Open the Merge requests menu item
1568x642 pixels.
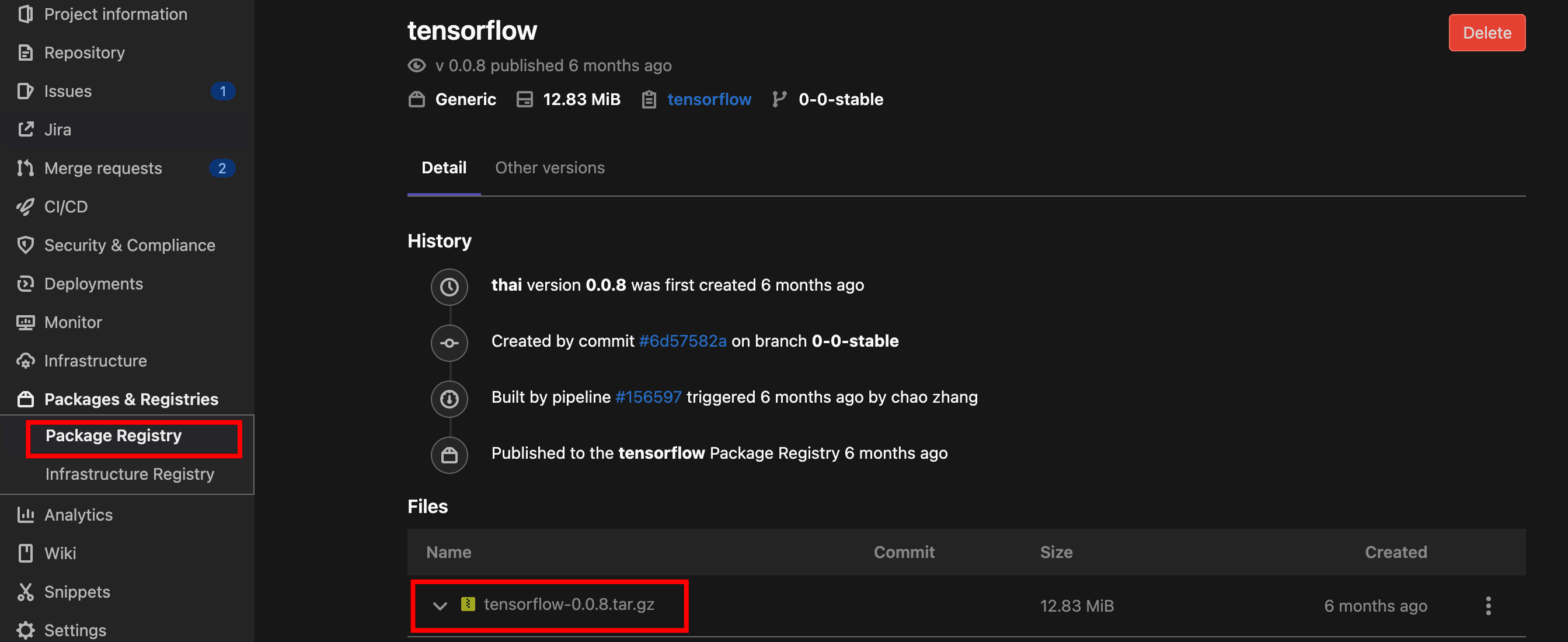tap(103, 168)
